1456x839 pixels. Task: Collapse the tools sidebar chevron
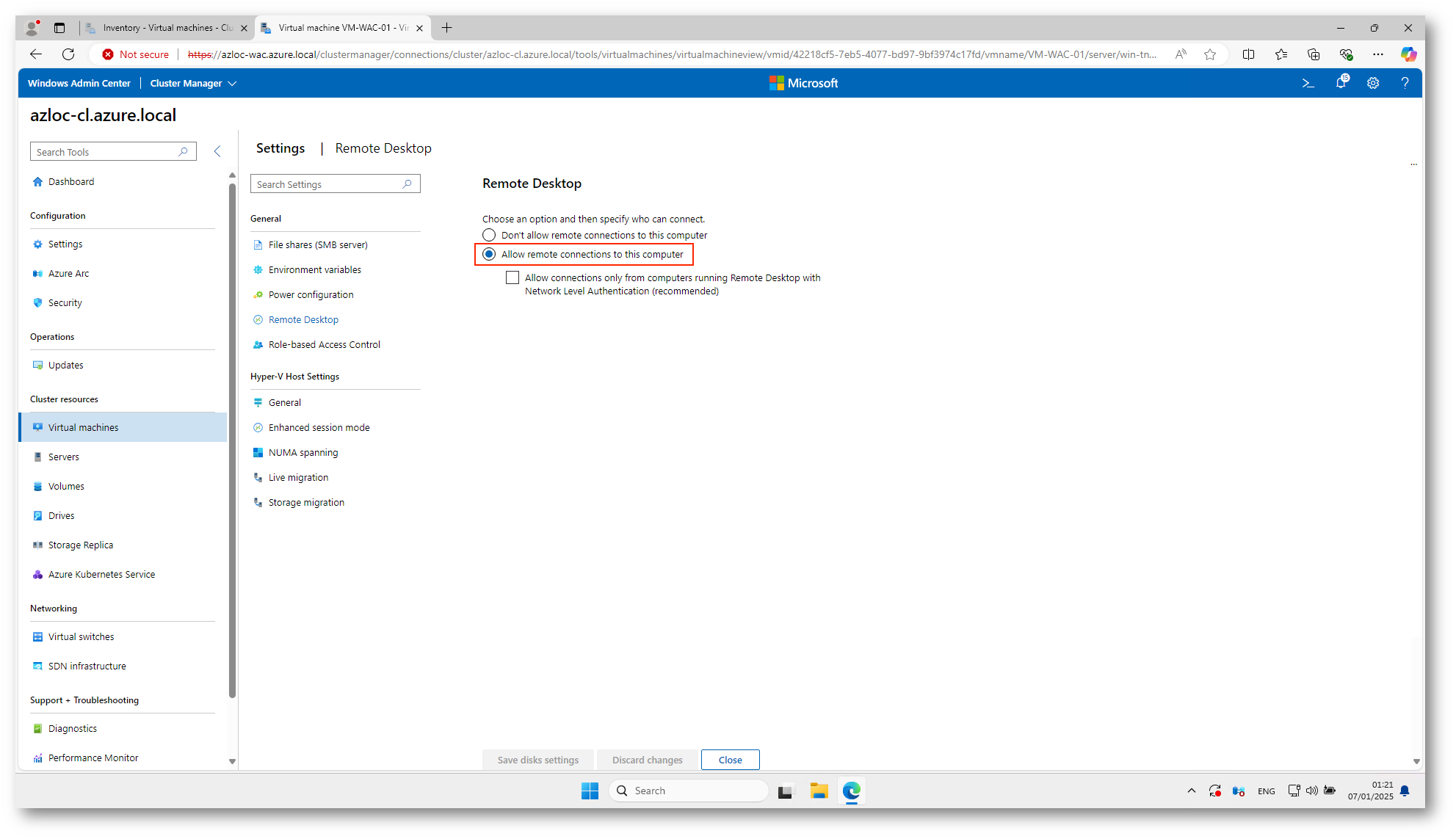pos(217,151)
